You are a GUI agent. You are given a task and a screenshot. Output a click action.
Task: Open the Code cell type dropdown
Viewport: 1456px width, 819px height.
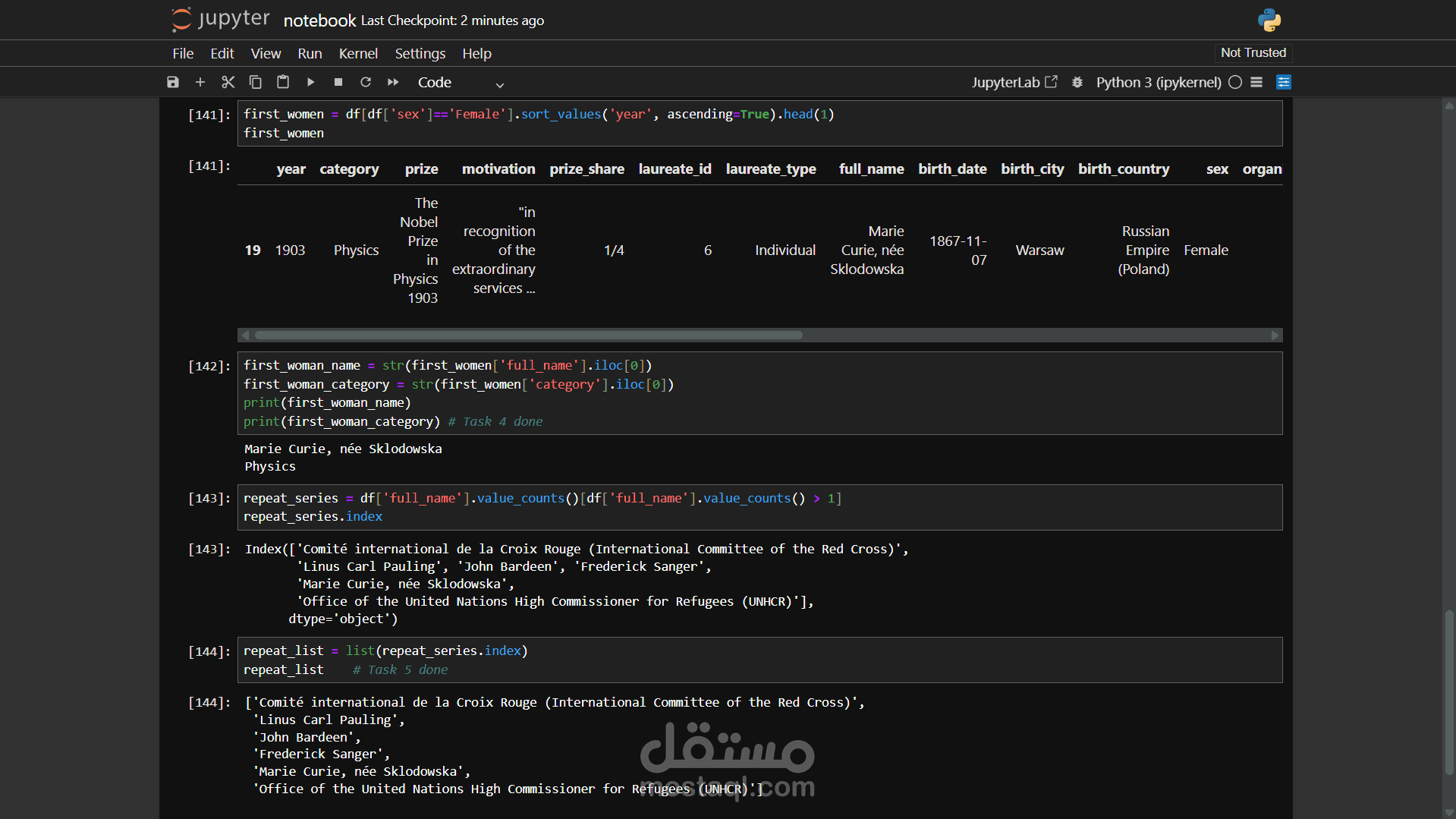(460, 83)
